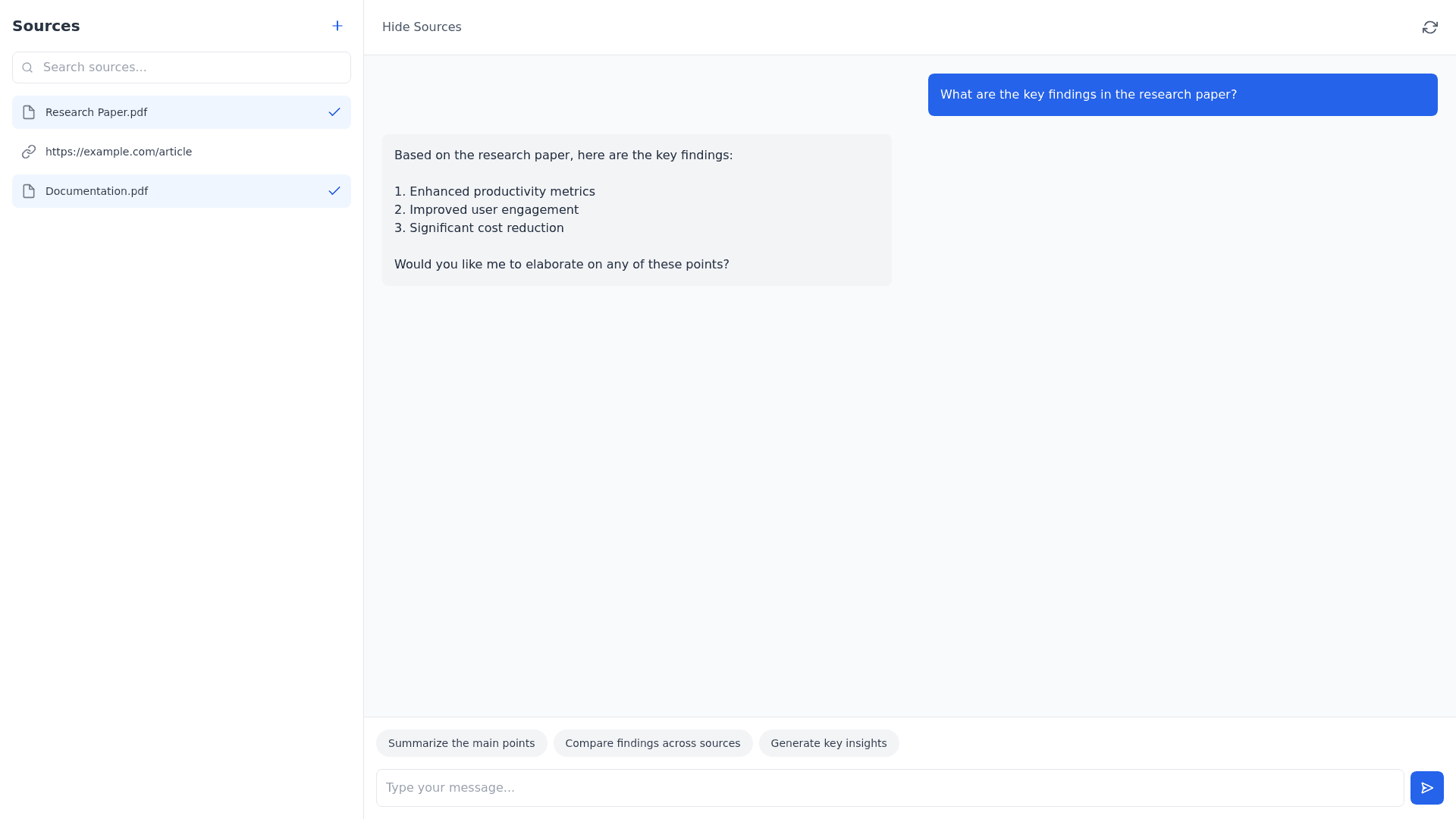1456x819 pixels.
Task: Click the Summarize the main points suggestion
Action: pos(461,743)
